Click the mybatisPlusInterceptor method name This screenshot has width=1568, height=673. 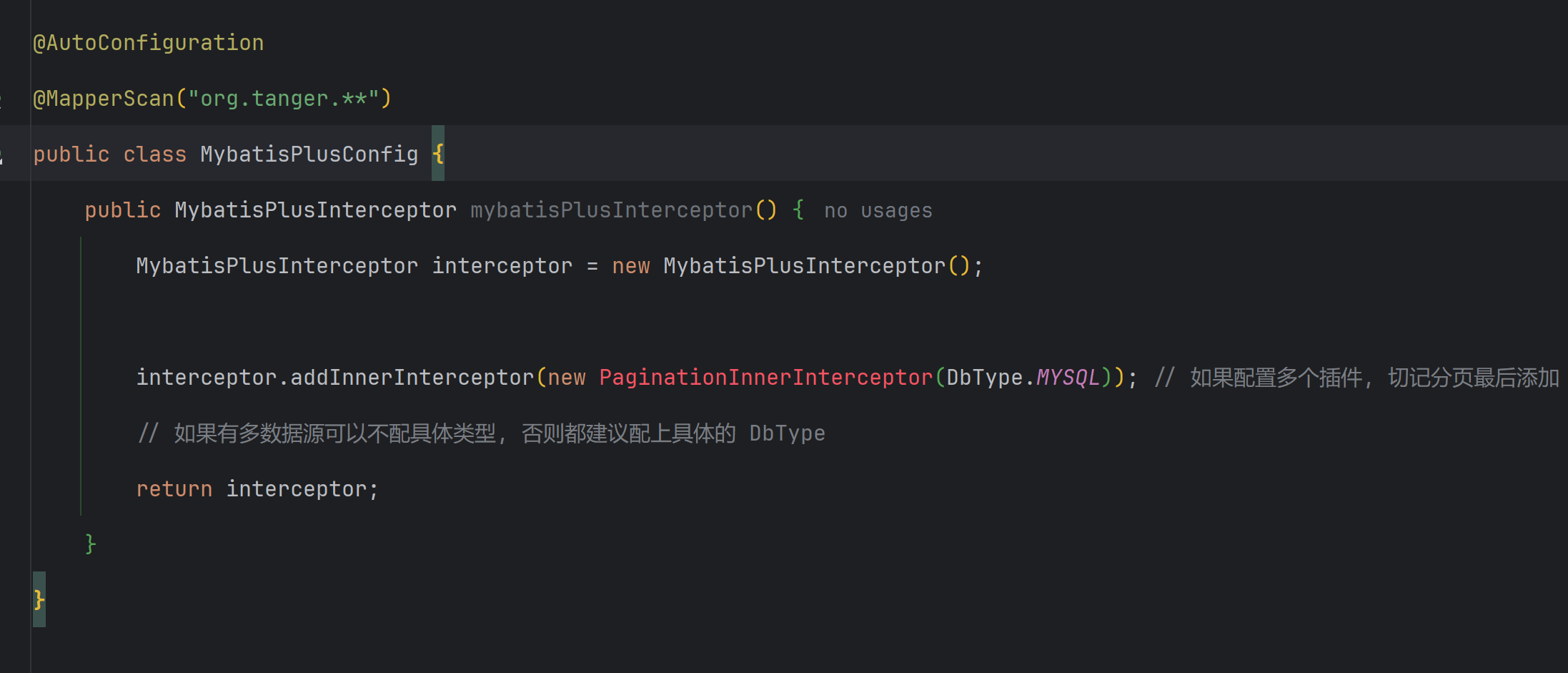[611, 209]
